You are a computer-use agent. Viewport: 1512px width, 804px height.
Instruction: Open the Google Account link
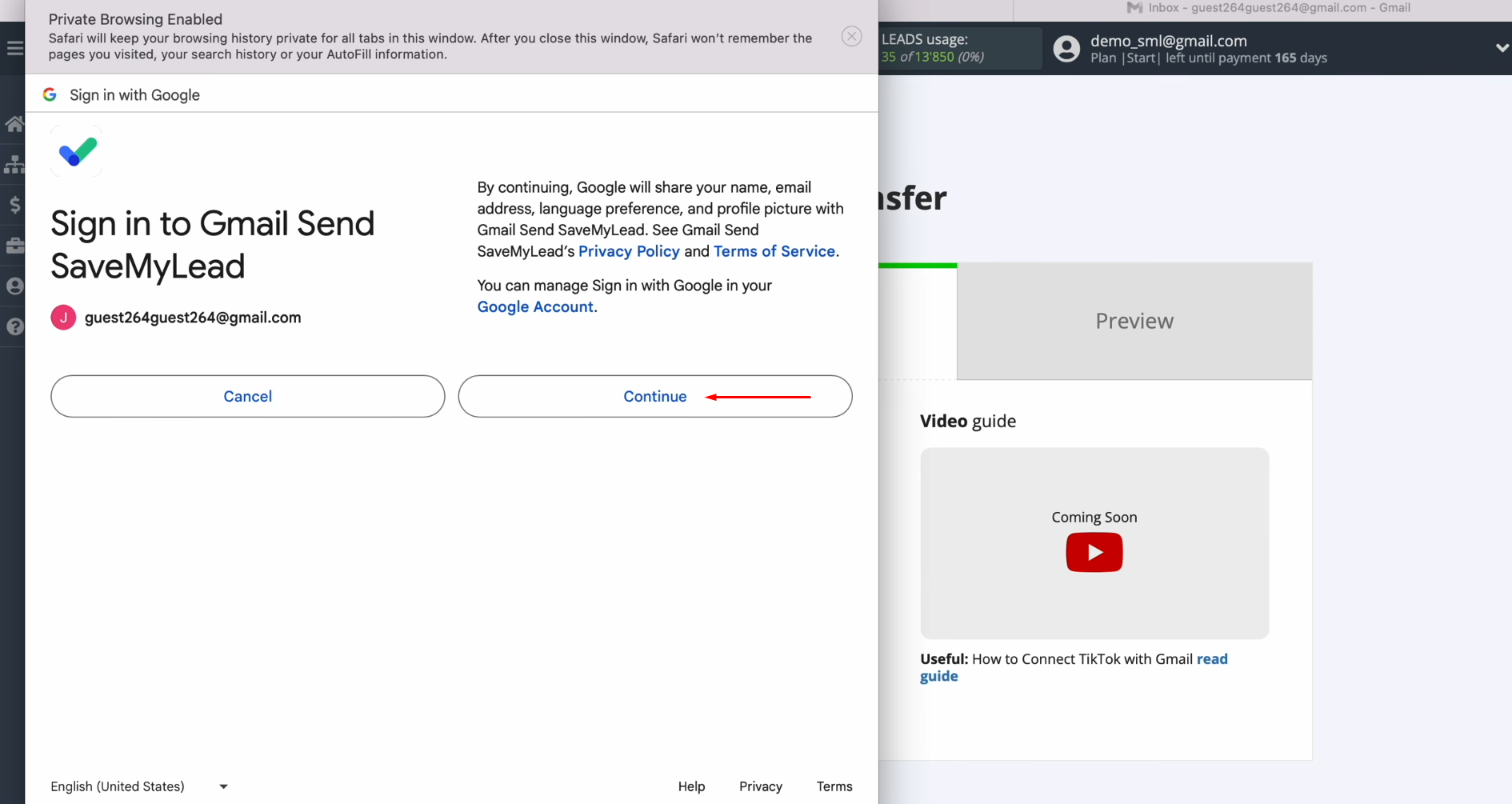535,307
